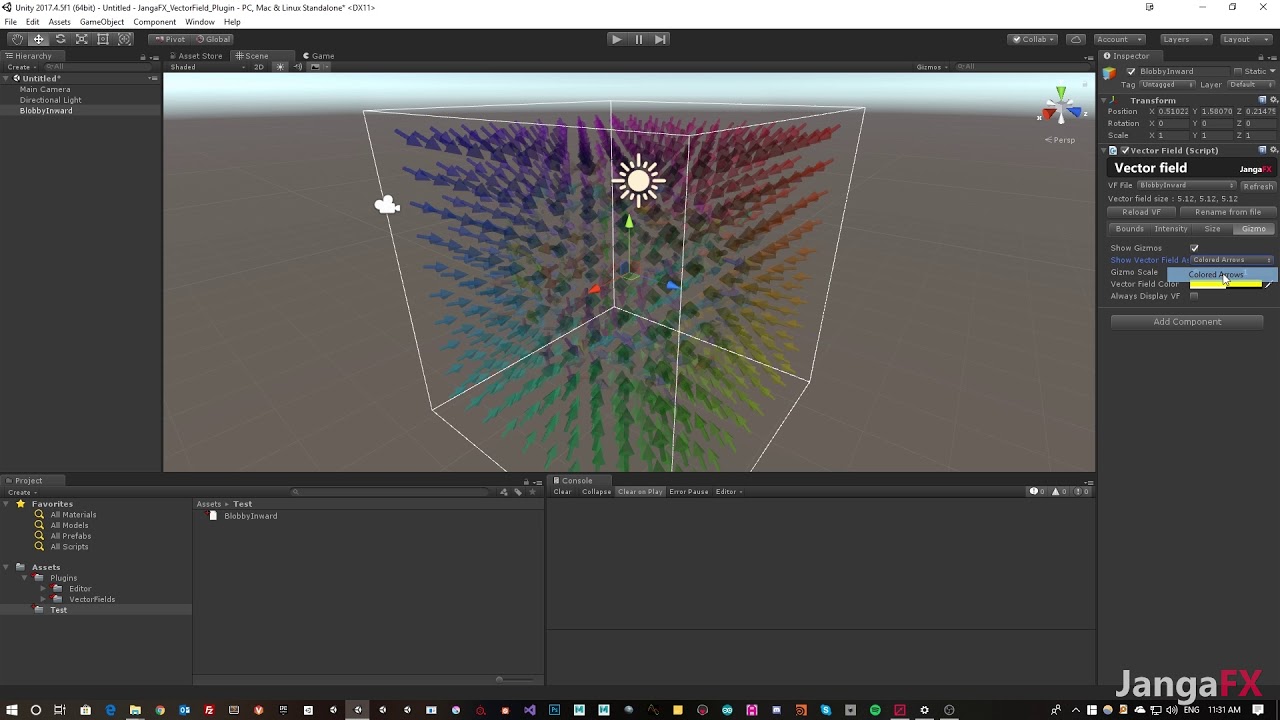The image size is (1280, 720).
Task: Expand the VectorFields folder
Action: click(x=43, y=599)
